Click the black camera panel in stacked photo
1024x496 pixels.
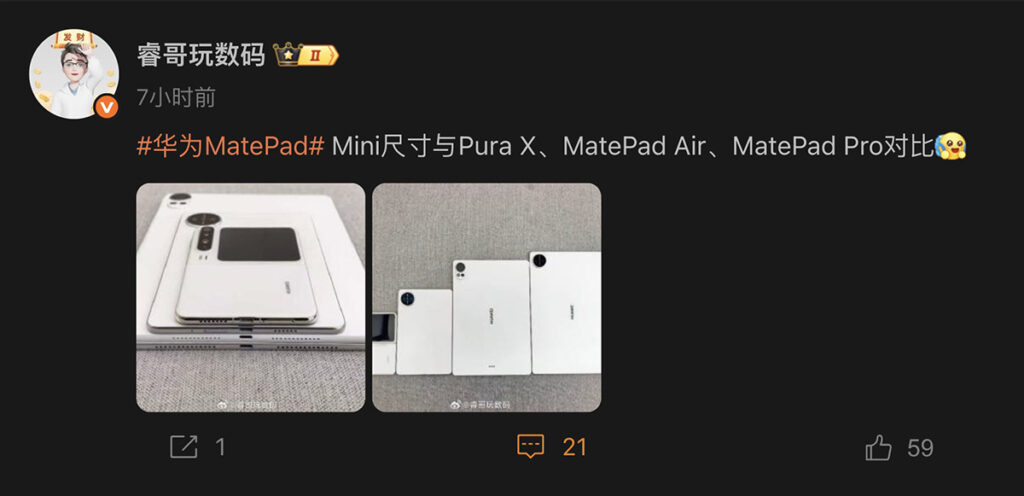click(x=259, y=244)
